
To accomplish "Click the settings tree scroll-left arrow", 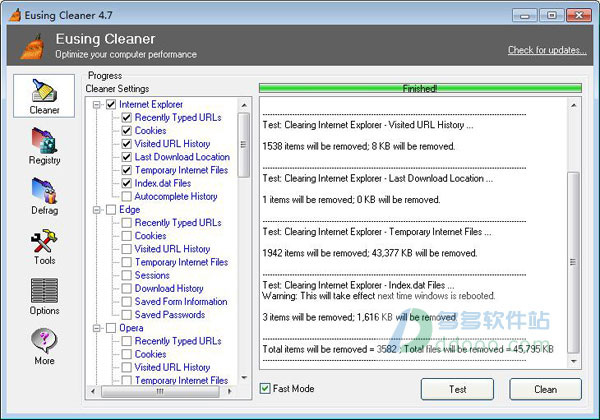I will (93, 391).
